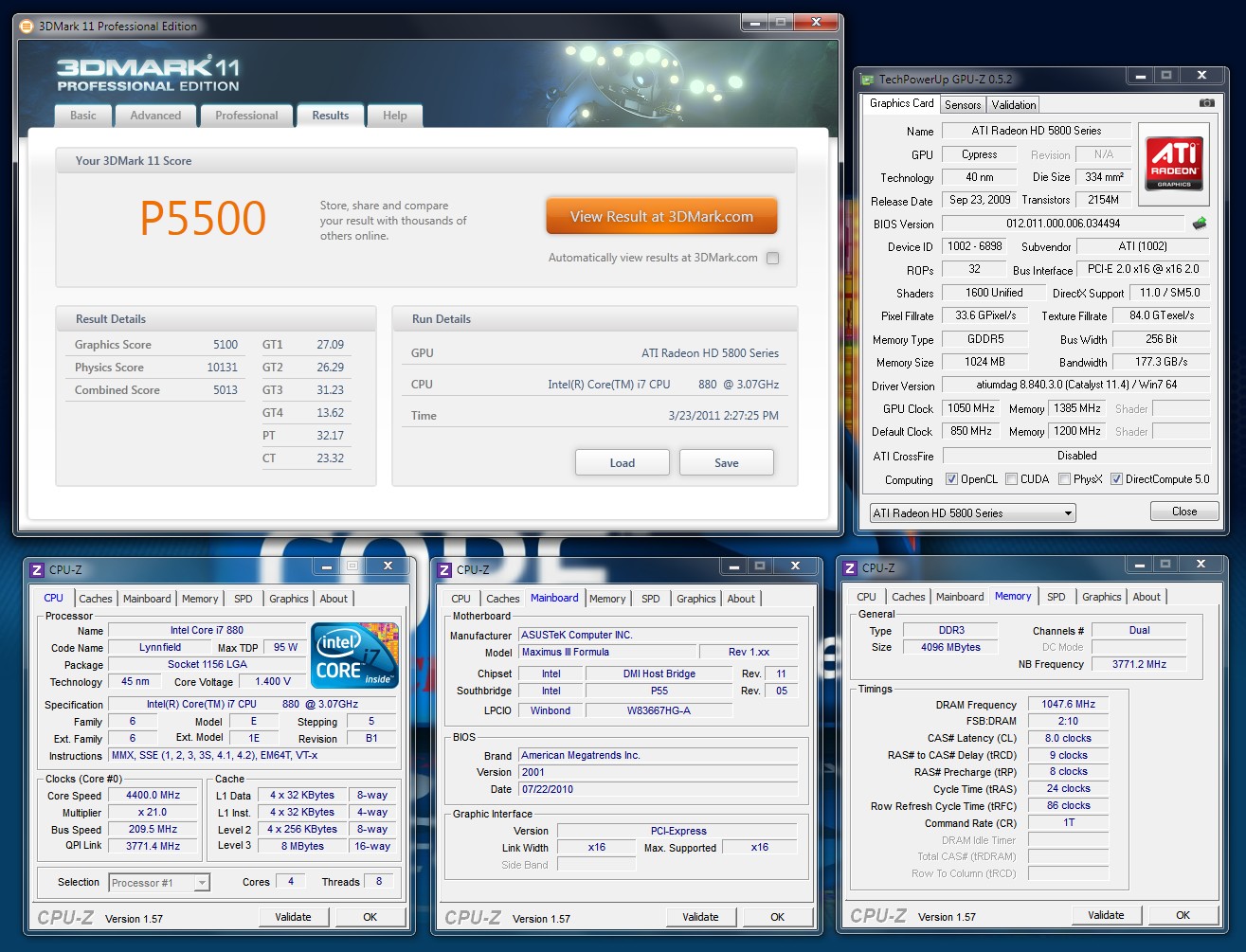The width and height of the screenshot is (1246, 952).
Task: Click the Z icon of the CPU-Z CPU window
Action: click(37, 569)
